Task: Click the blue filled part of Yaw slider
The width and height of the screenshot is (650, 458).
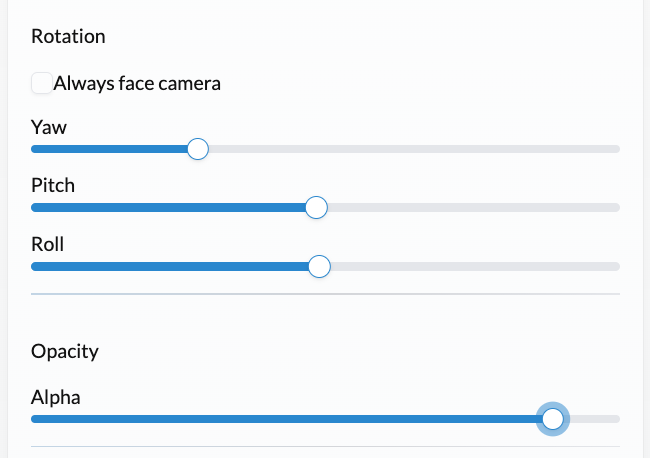Action: point(109,149)
